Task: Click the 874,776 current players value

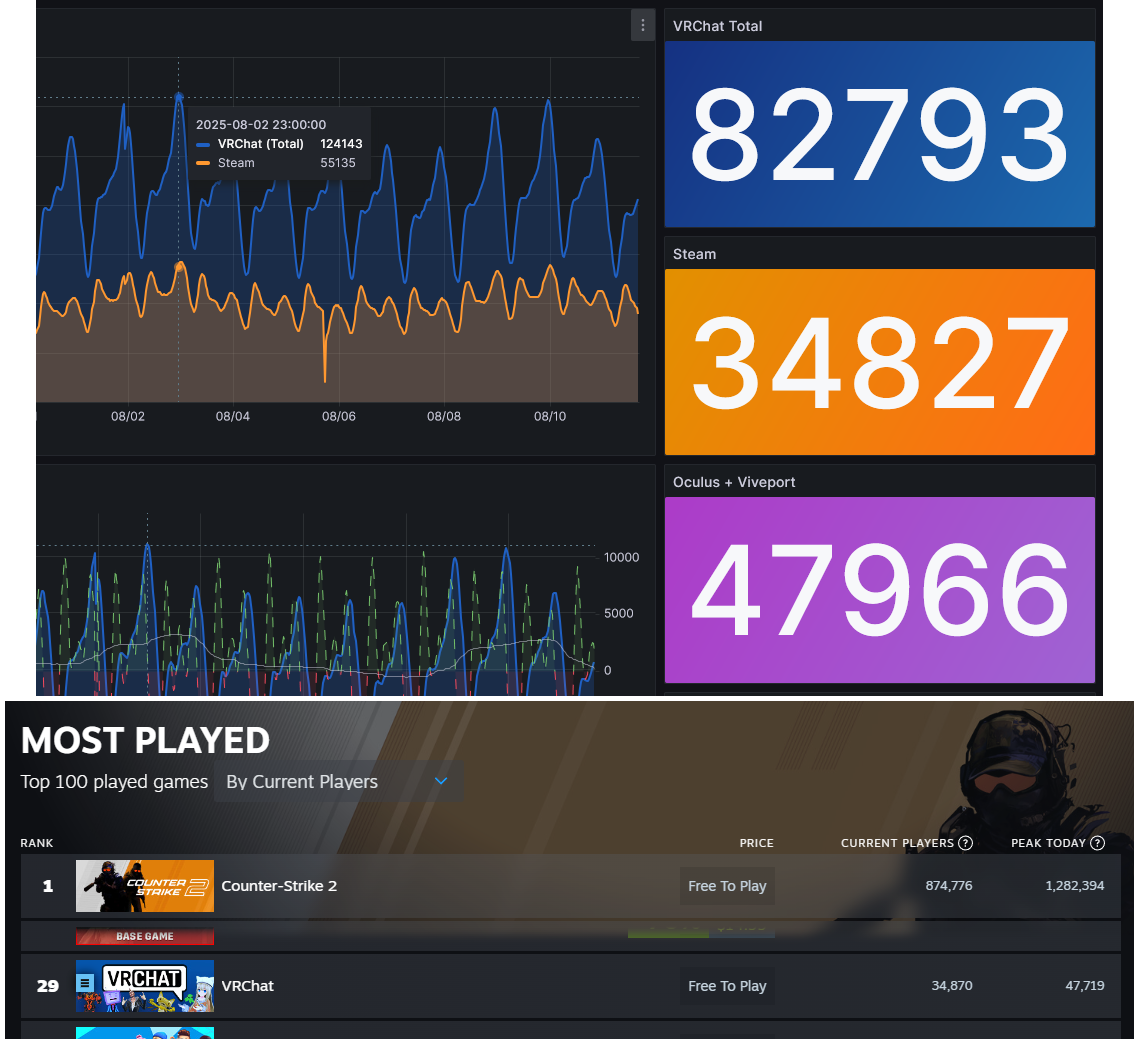Action: [949, 886]
